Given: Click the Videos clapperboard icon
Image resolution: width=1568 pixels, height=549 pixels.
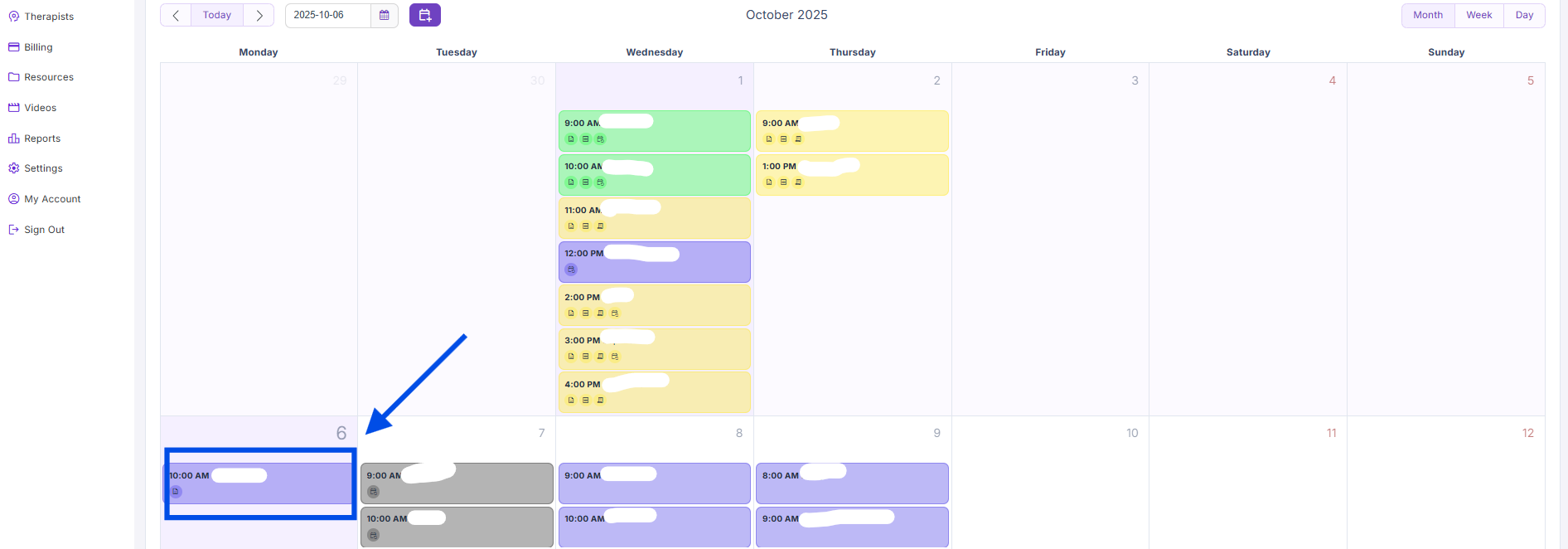Looking at the screenshot, I should click(13, 108).
